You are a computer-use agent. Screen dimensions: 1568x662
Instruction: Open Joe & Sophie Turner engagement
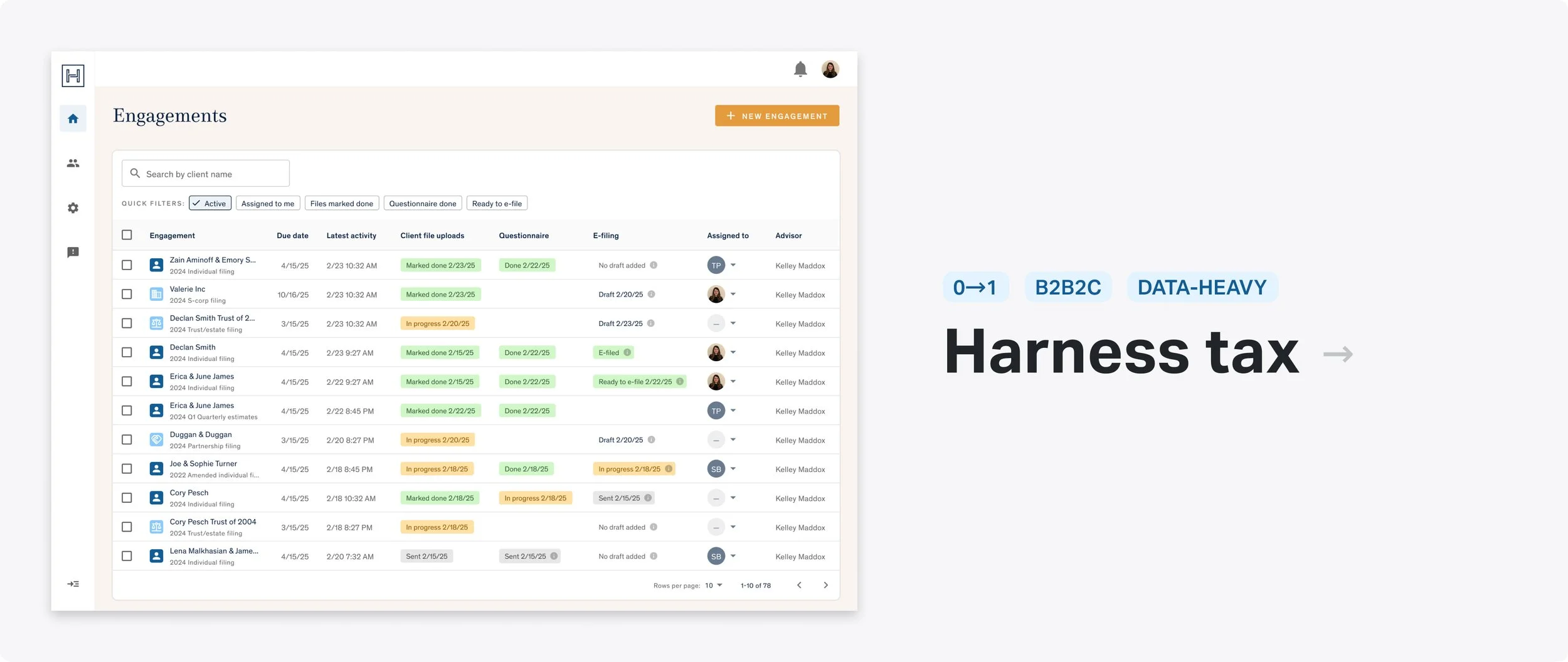(x=203, y=463)
